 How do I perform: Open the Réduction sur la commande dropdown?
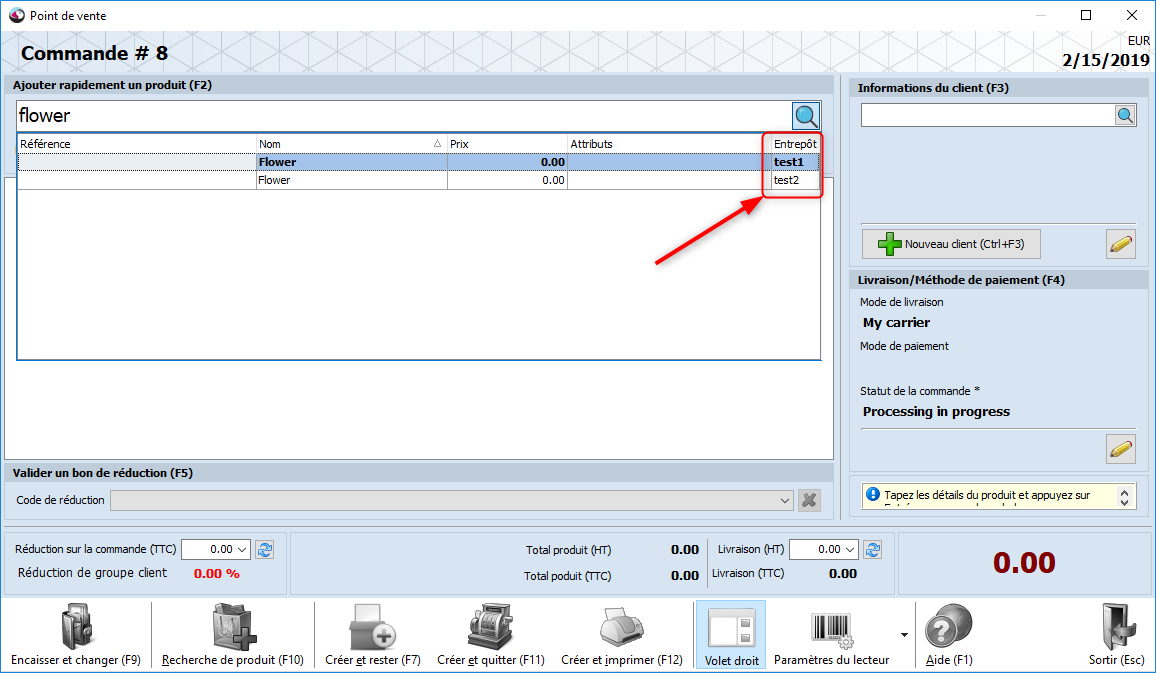coord(241,549)
